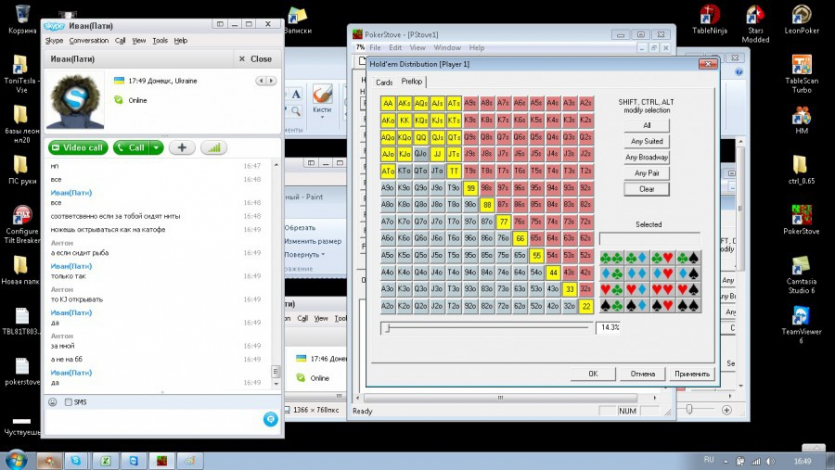Toggle the KTo hand cell
835x470 pixels.
(404, 171)
